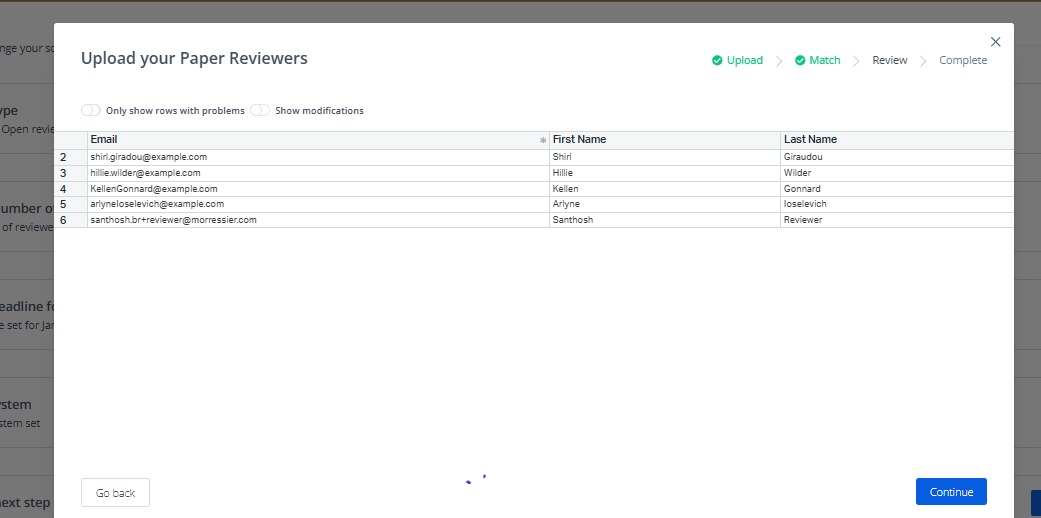
Task: Select the First Name column header
Action: point(664,140)
